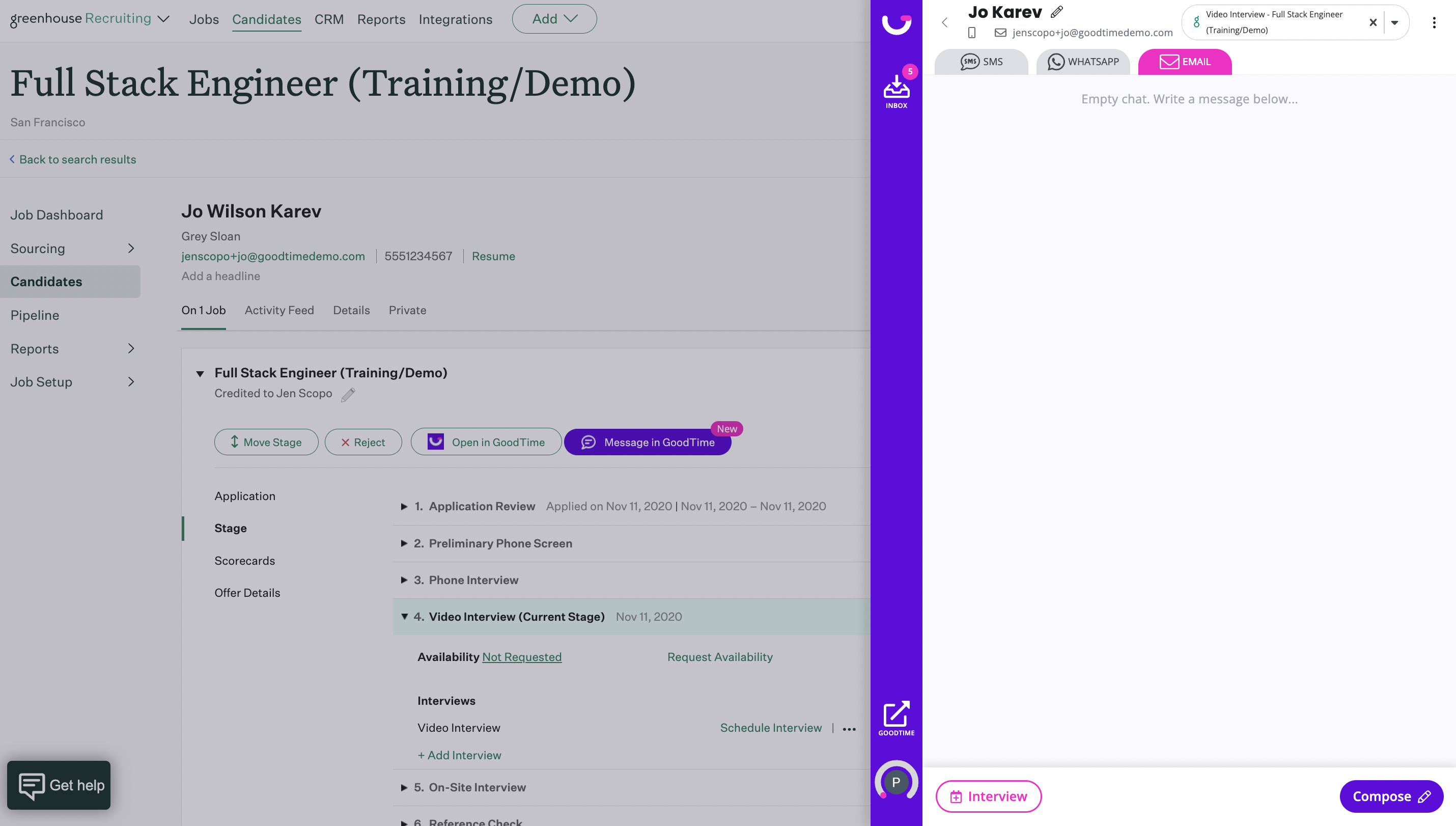The image size is (1456, 826).
Task: Edit credited source pencil icon
Action: point(348,394)
